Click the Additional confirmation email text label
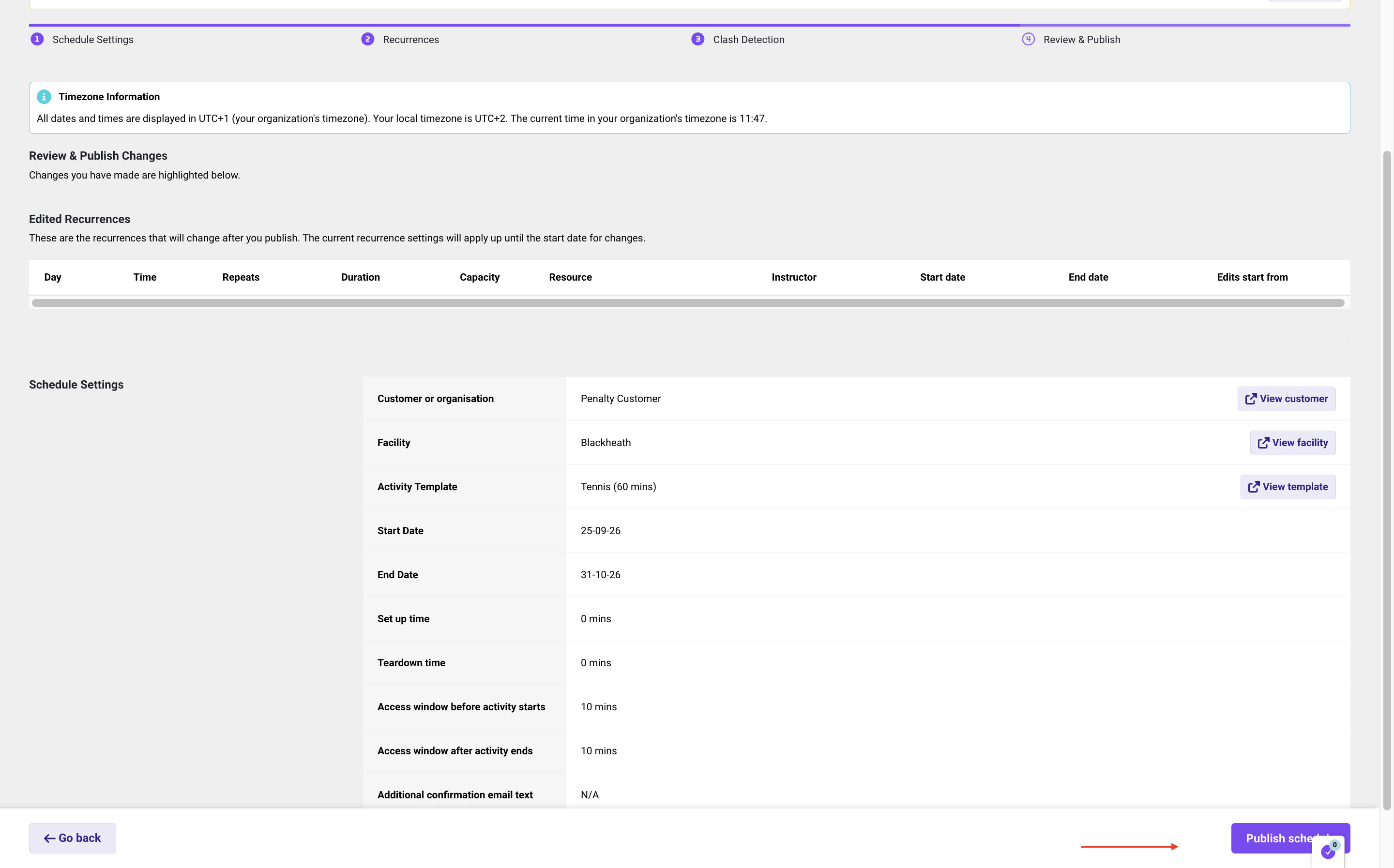 coord(455,795)
